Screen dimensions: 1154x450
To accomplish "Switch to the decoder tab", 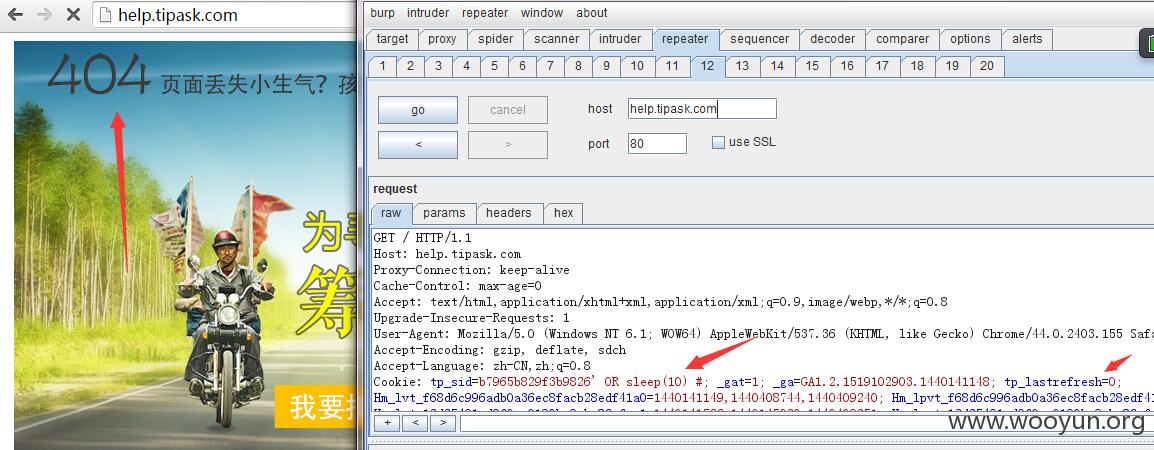I will click(832, 39).
